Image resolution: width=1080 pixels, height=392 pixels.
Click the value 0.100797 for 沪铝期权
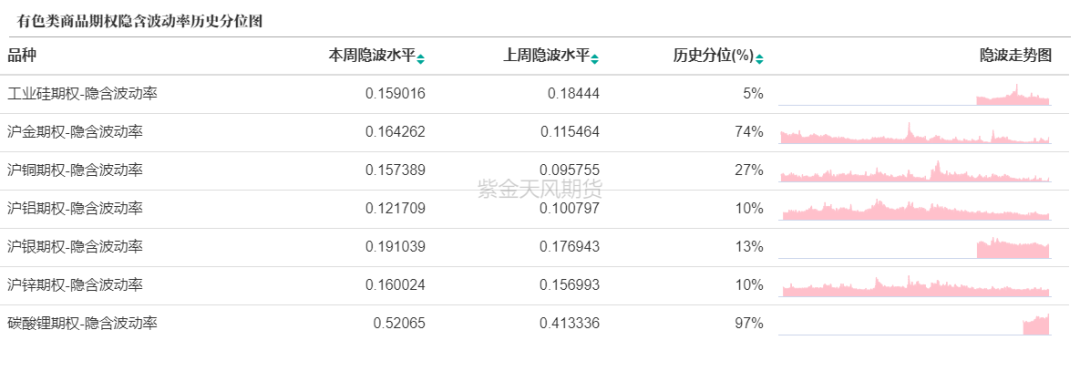570,208
